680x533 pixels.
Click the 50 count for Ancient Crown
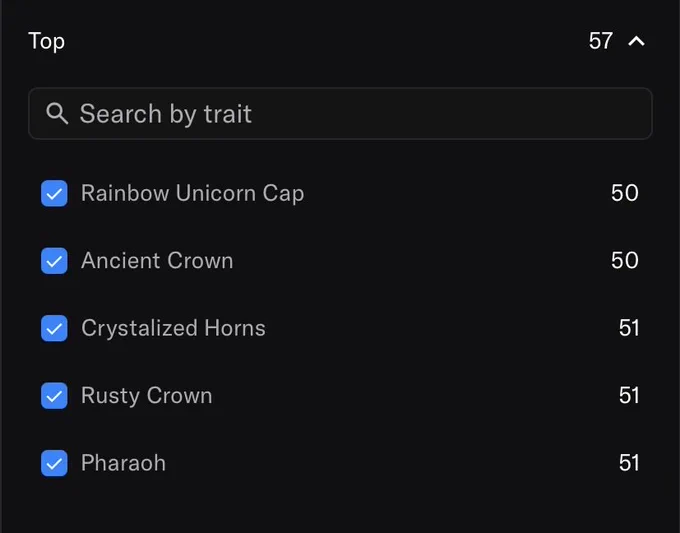coord(624,261)
